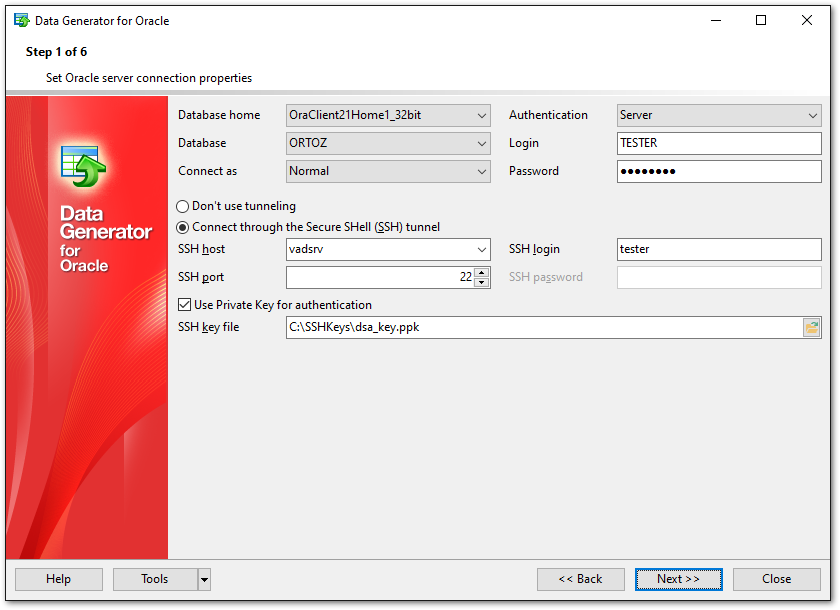Click into the Password field

tap(719, 171)
